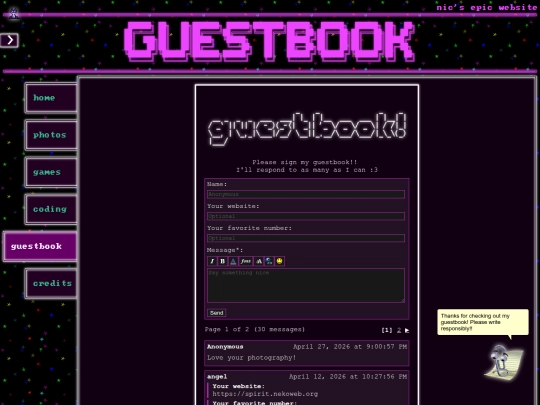
Task: Focus the Your website field
Action: (x=306, y=216)
